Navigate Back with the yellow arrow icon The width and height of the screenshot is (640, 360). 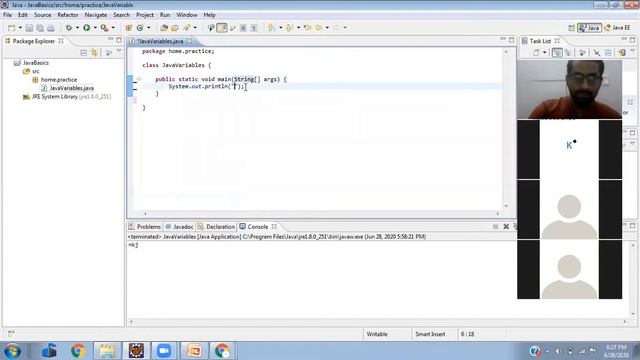pyautogui.click(x=318, y=28)
